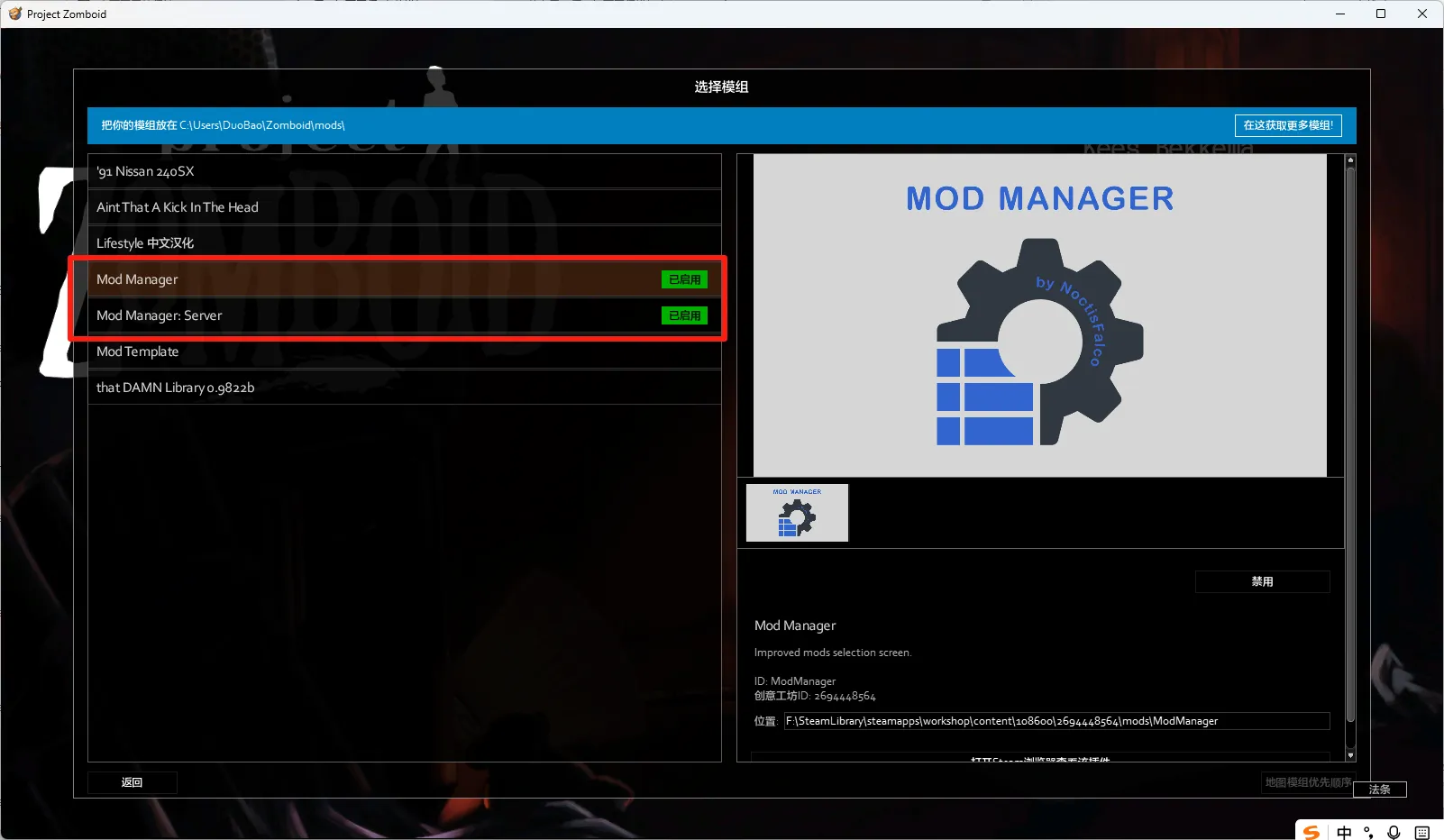Click the Project Zomboid title bar app icon
The height and width of the screenshot is (840, 1444).
click(14, 14)
